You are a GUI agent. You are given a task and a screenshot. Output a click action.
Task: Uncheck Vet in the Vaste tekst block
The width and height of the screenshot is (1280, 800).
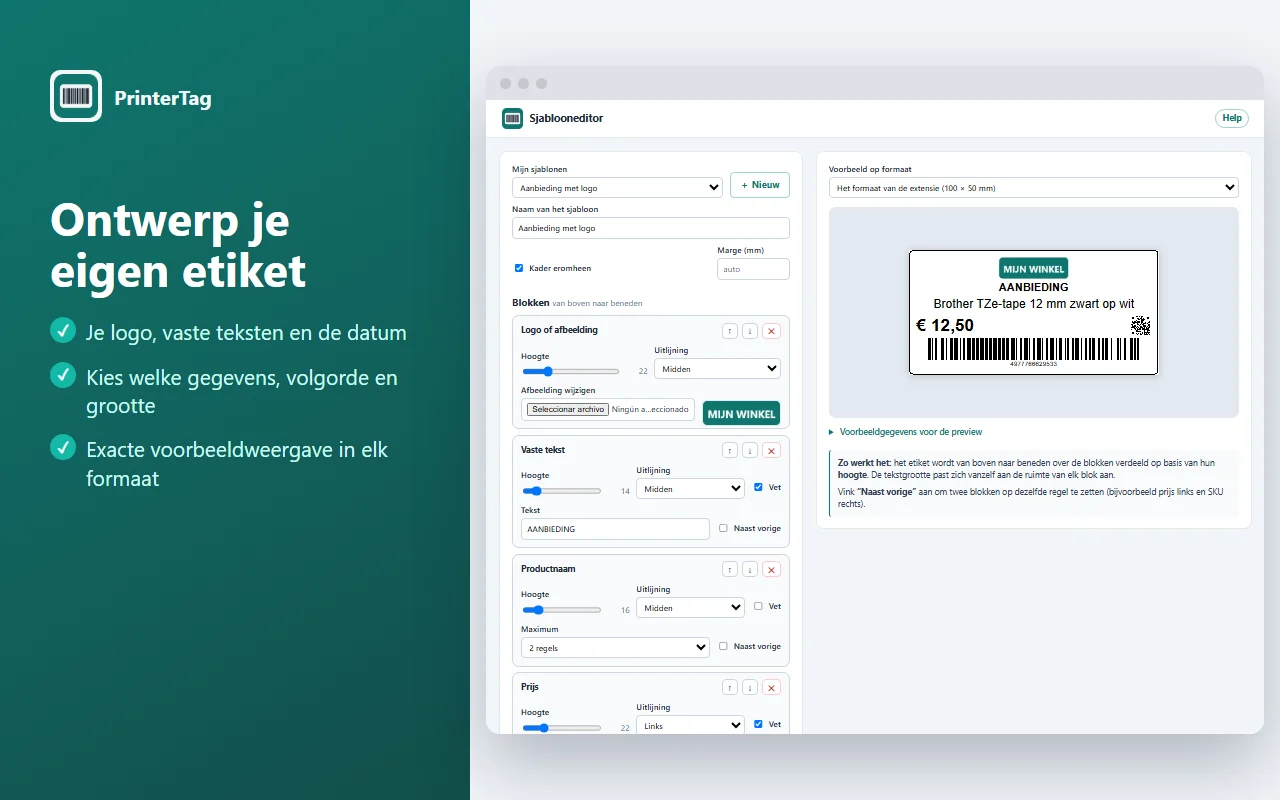point(758,487)
